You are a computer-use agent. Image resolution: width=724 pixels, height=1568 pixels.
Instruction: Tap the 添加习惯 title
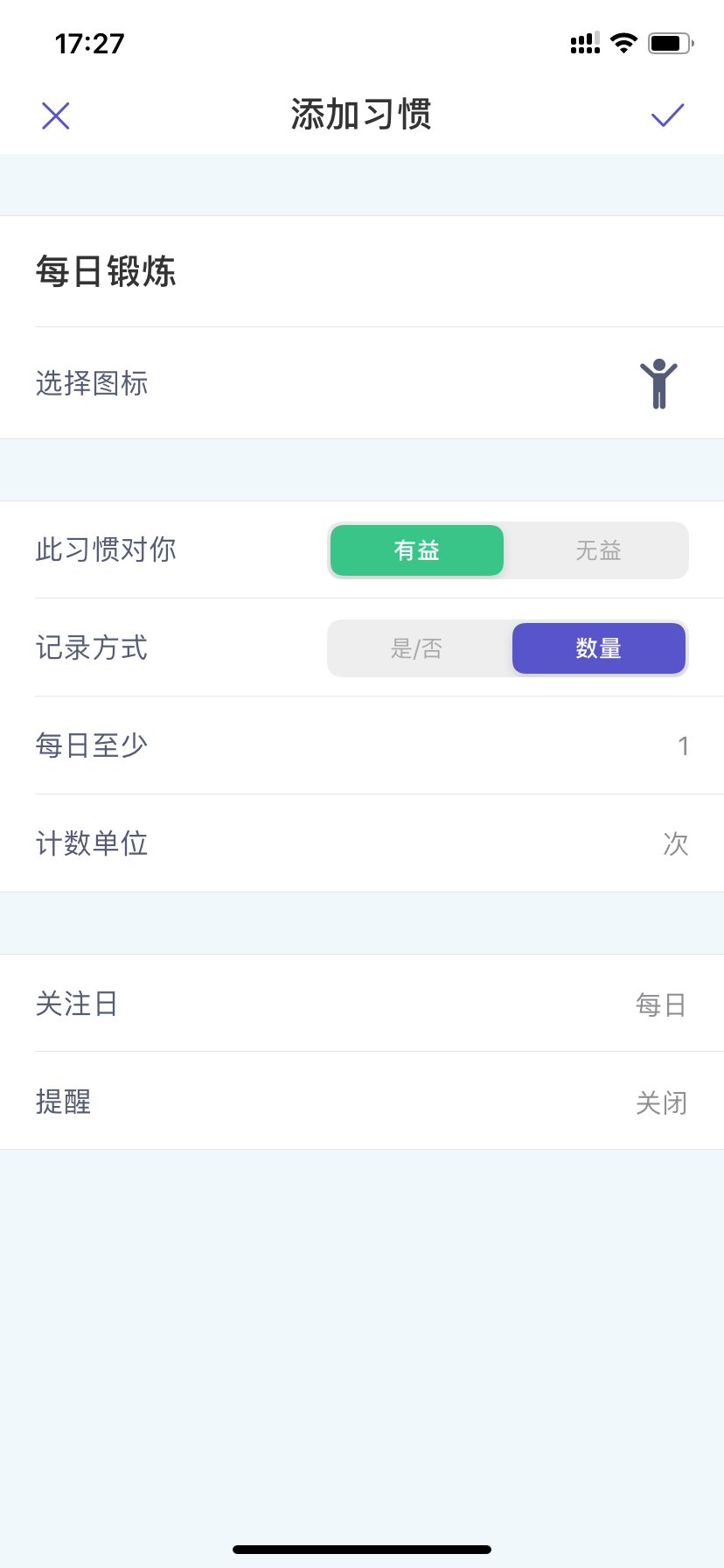tap(361, 115)
